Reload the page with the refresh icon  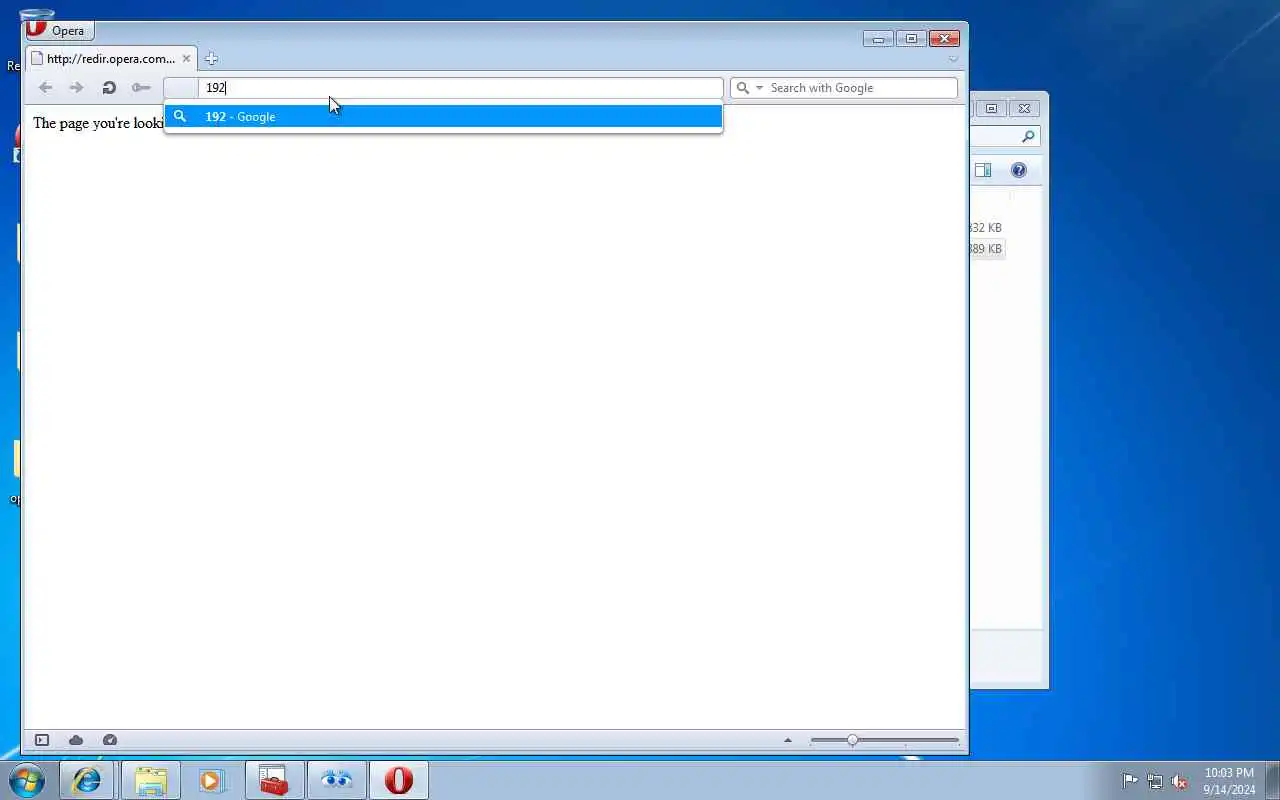point(109,88)
